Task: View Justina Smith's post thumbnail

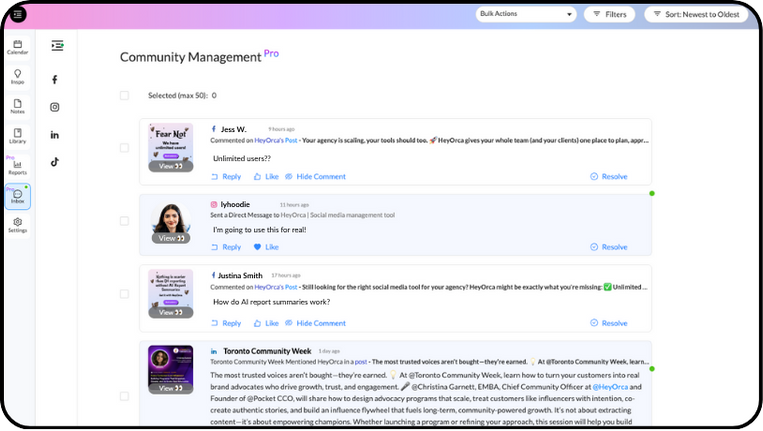Action: point(171,294)
